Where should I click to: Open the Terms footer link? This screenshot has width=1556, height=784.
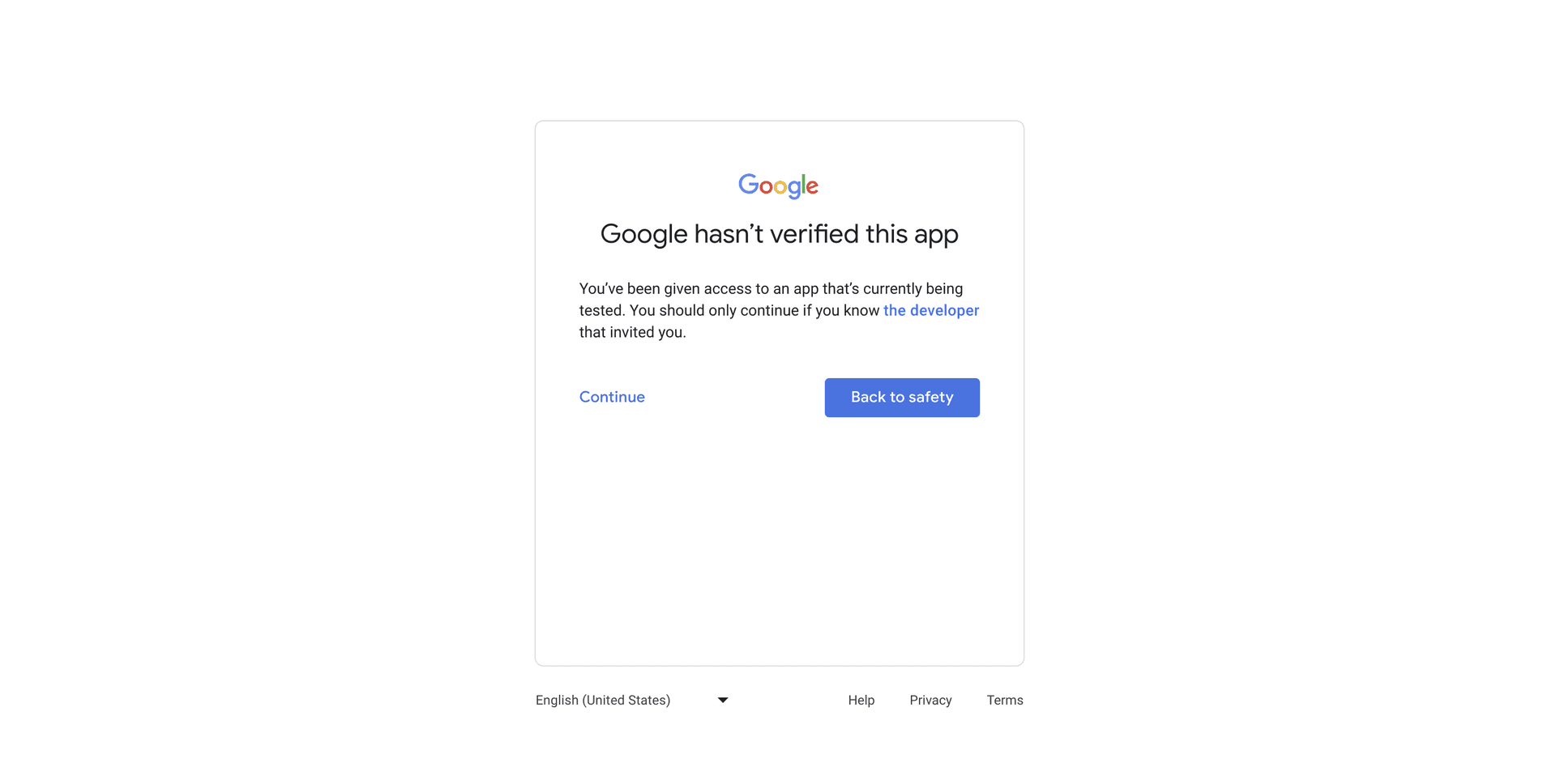1004,700
